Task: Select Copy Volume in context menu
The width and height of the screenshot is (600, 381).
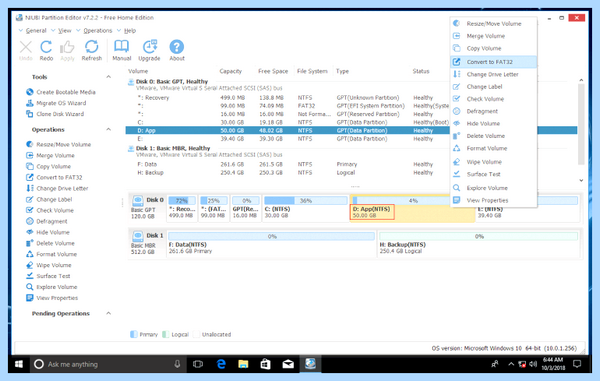Action: coord(494,48)
